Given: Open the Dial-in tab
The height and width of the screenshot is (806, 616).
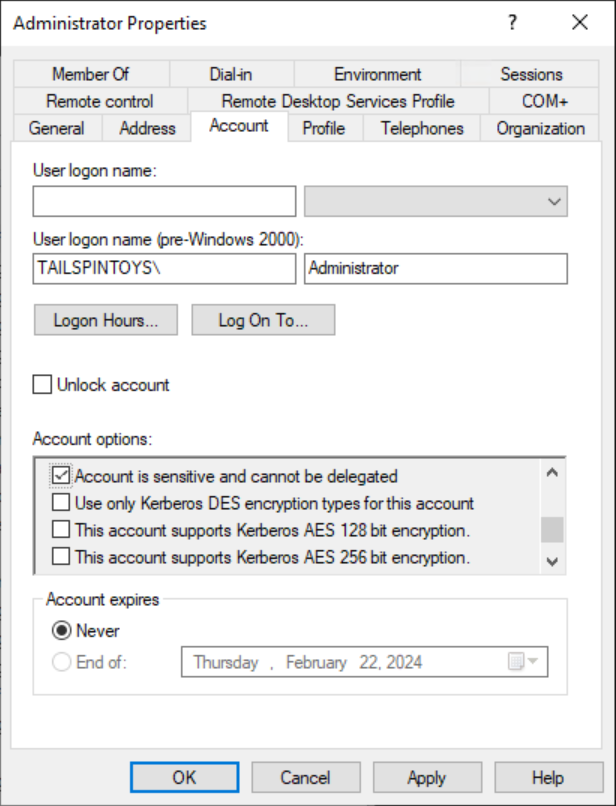Looking at the screenshot, I should (x=231, y=74).
